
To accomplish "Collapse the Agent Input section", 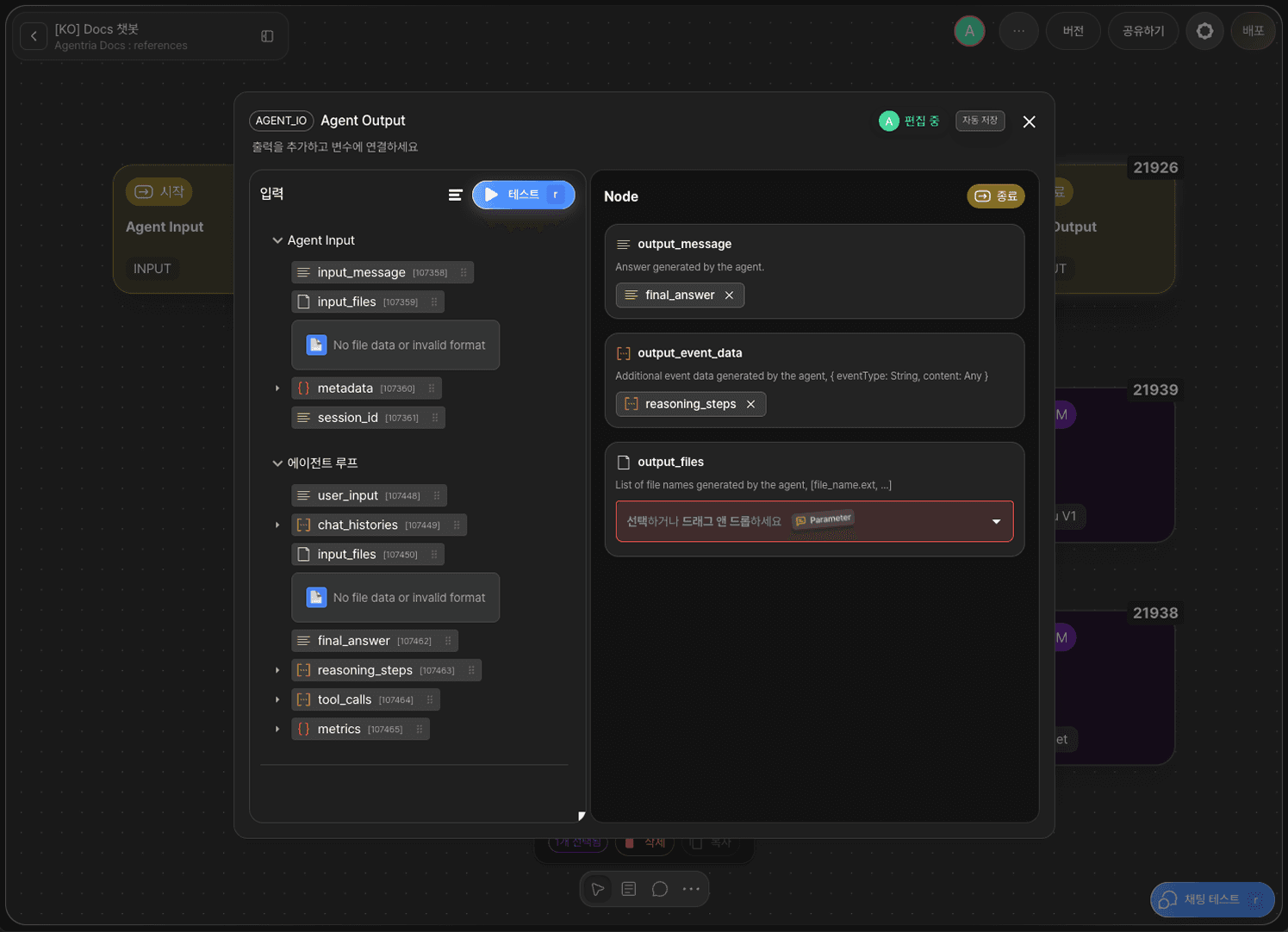I will [277, 240].
